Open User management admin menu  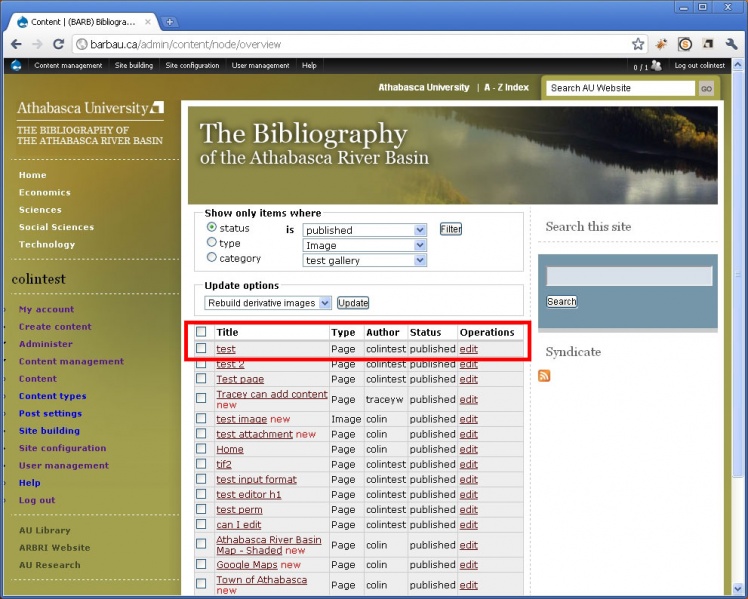click(260, 65)
